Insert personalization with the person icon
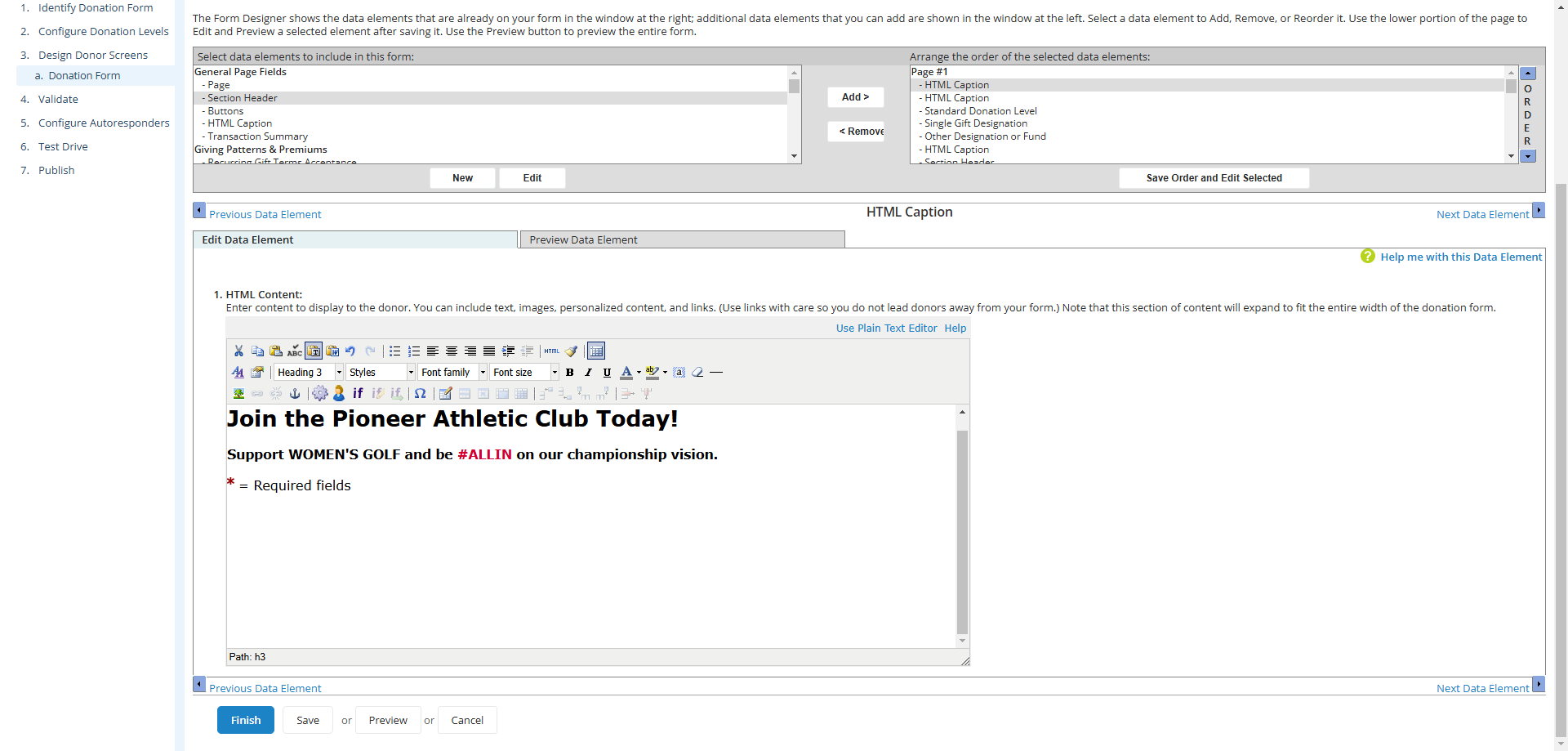 339,393
